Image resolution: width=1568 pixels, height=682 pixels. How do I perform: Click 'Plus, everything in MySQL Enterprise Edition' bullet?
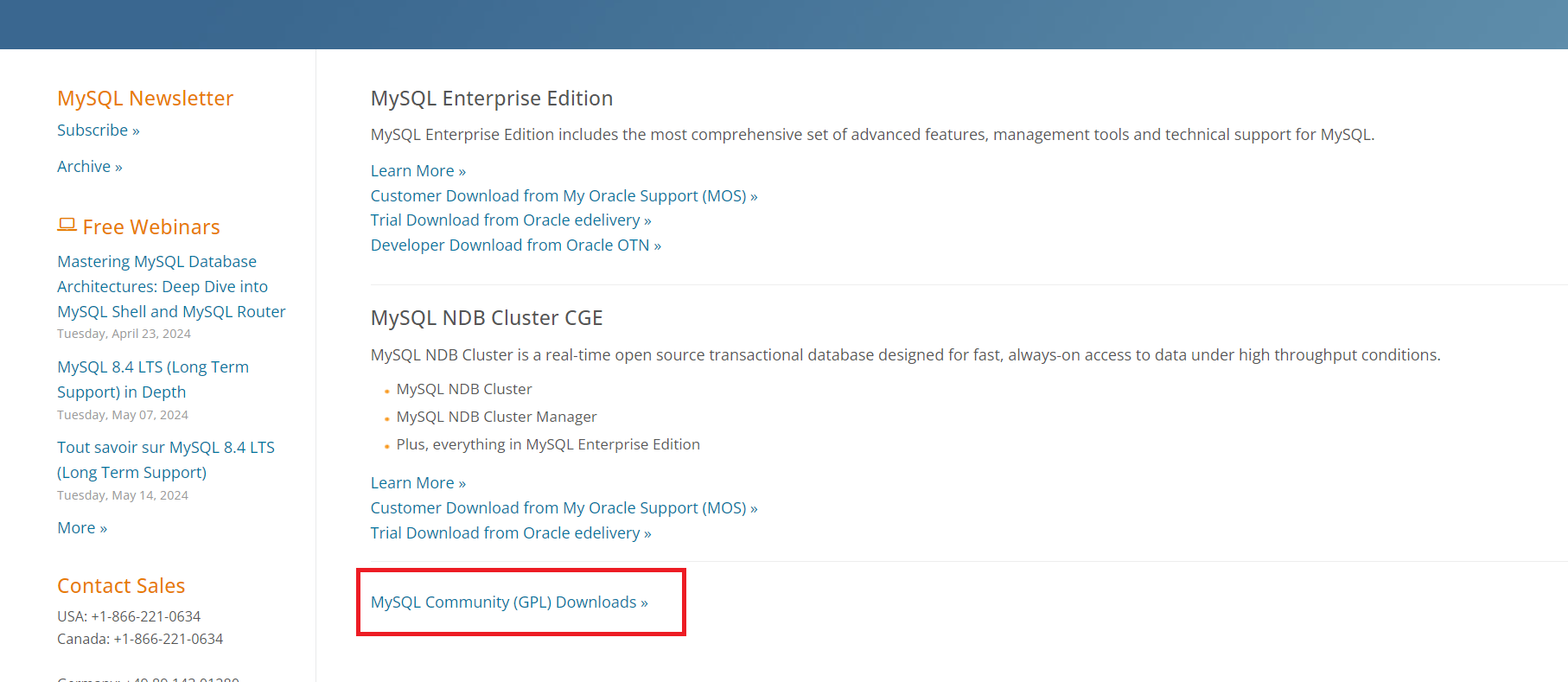click(548, 444)
